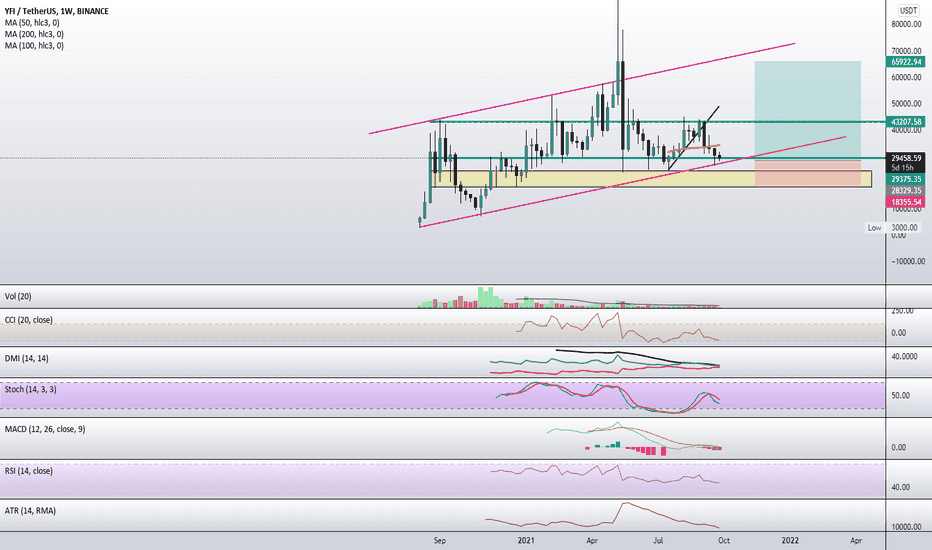The image size is (932, 550).
Task: Select the Vol (20) indicator label
Action: (x=18, y=296)
